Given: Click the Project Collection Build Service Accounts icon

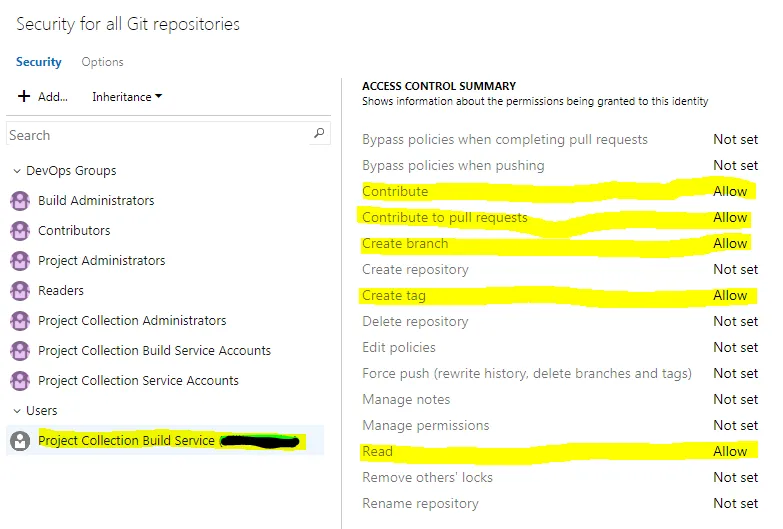Looking at the screenshot, I should 20,351.
